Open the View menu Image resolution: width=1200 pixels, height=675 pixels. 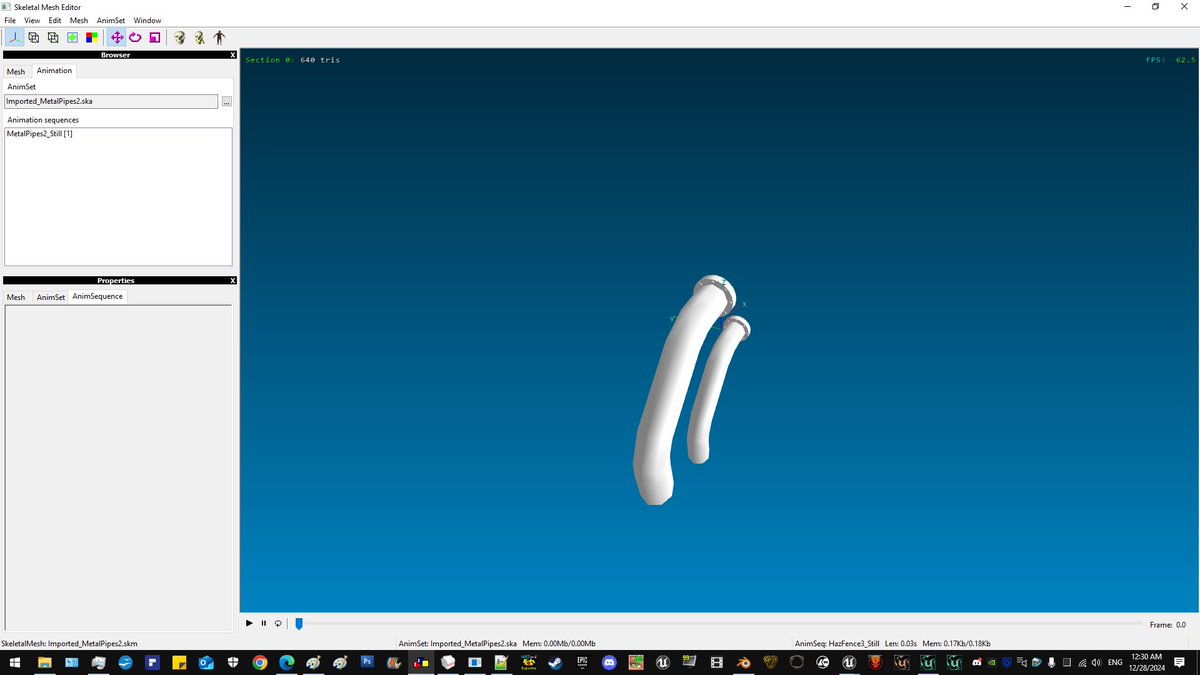[x=33, y=20]
